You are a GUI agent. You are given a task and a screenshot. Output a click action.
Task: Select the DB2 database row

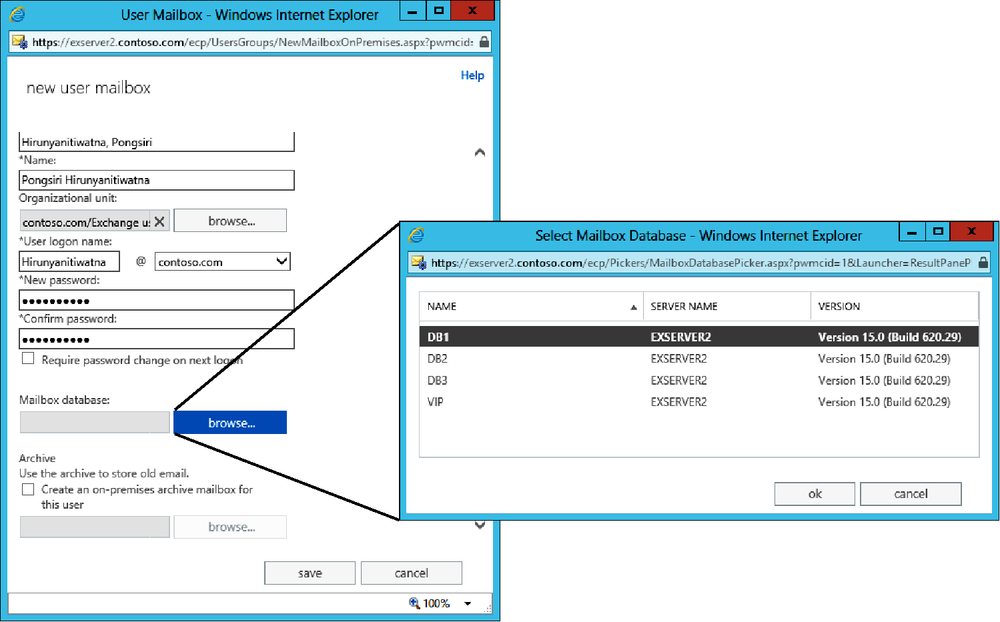[699, 359]
